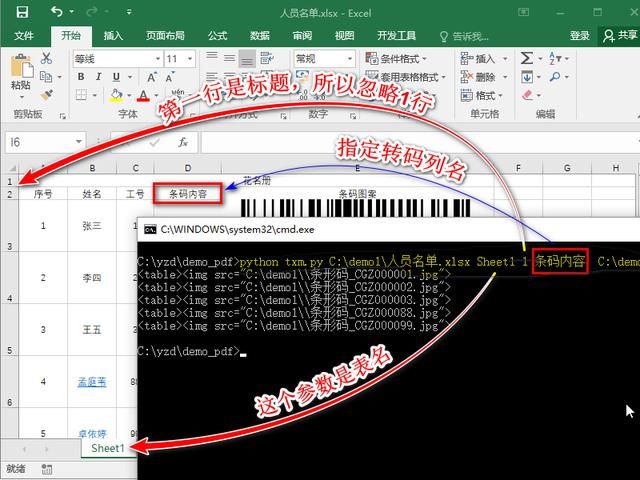Click the 共享 share button
The width and height of the screenshot is (640, 480).
pos(620,36)
